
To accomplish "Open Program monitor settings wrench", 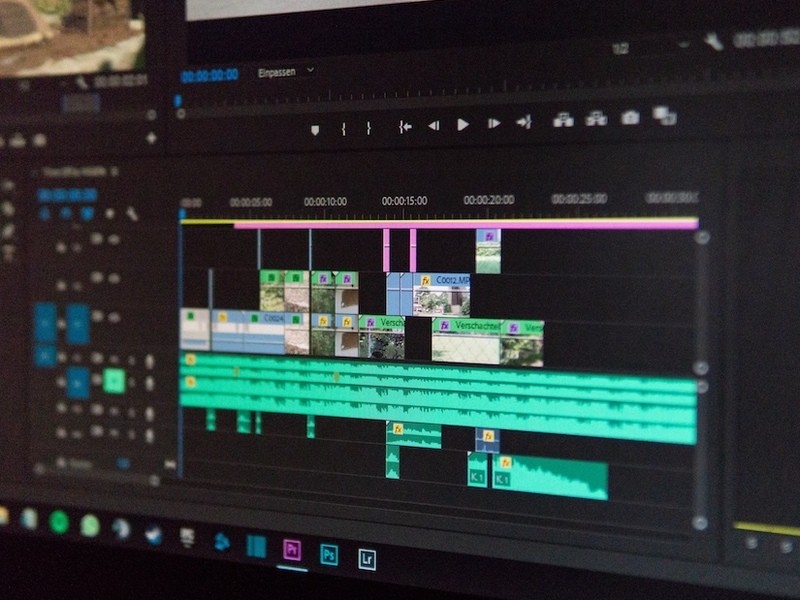I will pos(714,41).
